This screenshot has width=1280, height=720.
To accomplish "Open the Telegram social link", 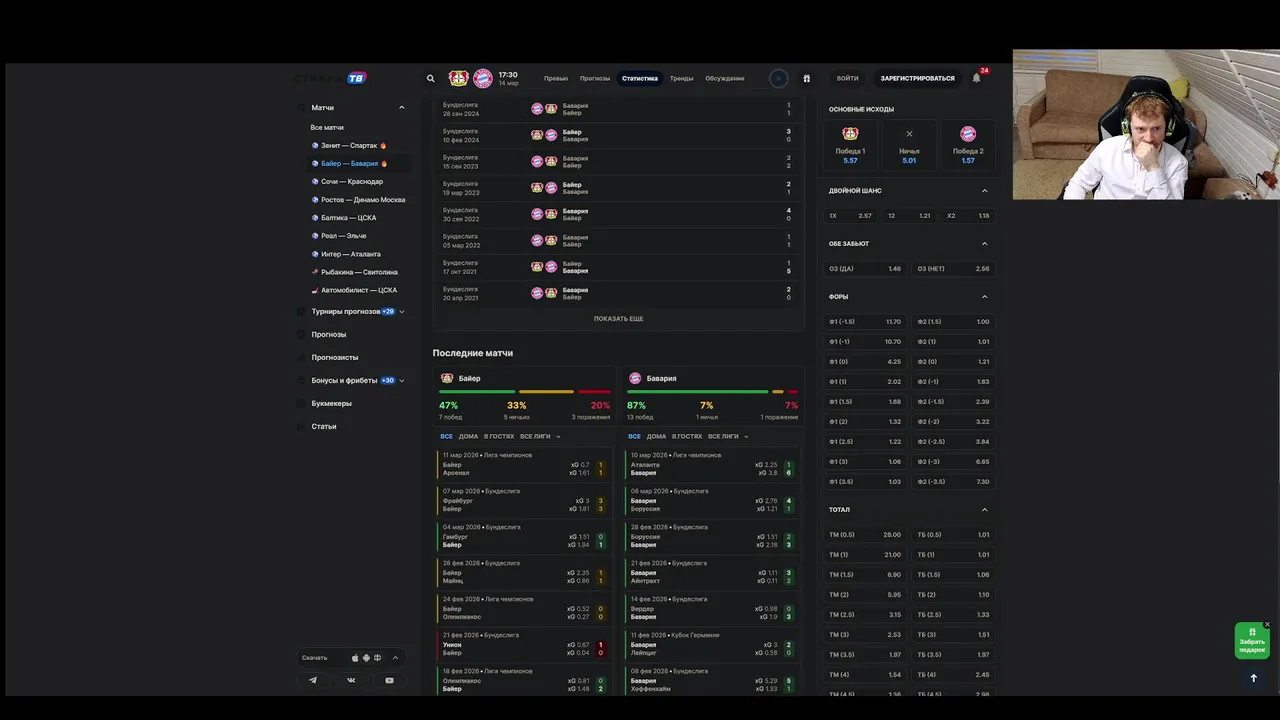I will (x=313, y=680).
